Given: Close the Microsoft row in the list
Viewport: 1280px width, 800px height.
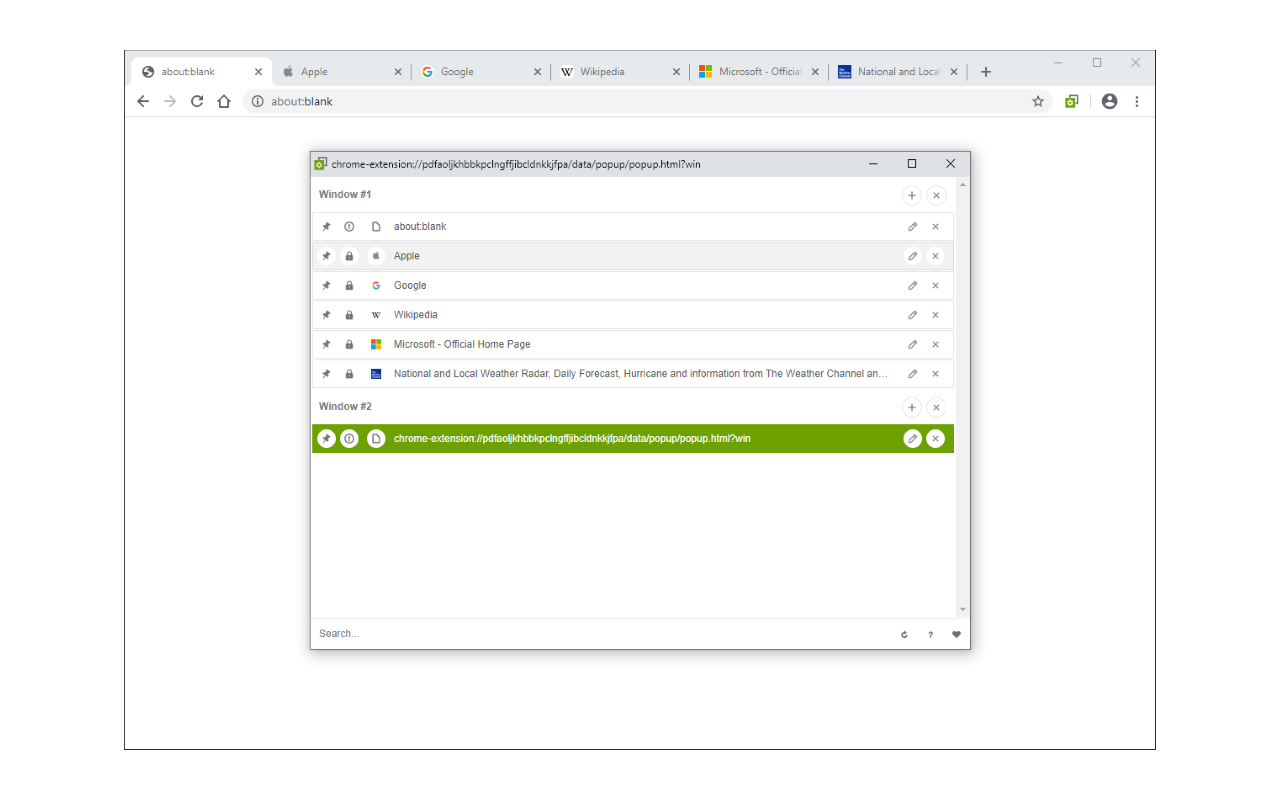Looking at the screenshot, I should [x=935, y=344].
